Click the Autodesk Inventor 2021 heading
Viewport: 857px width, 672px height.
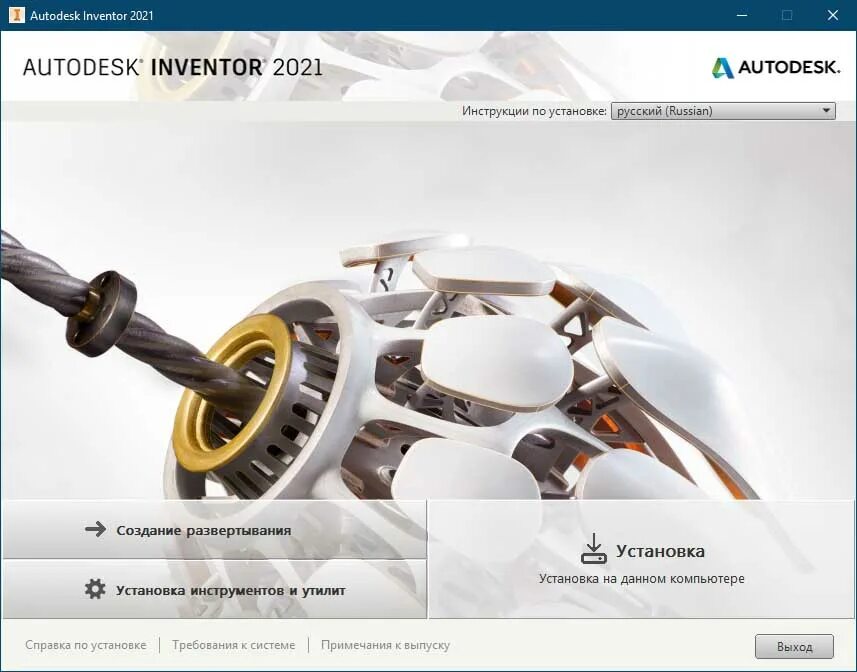point(172,67)
